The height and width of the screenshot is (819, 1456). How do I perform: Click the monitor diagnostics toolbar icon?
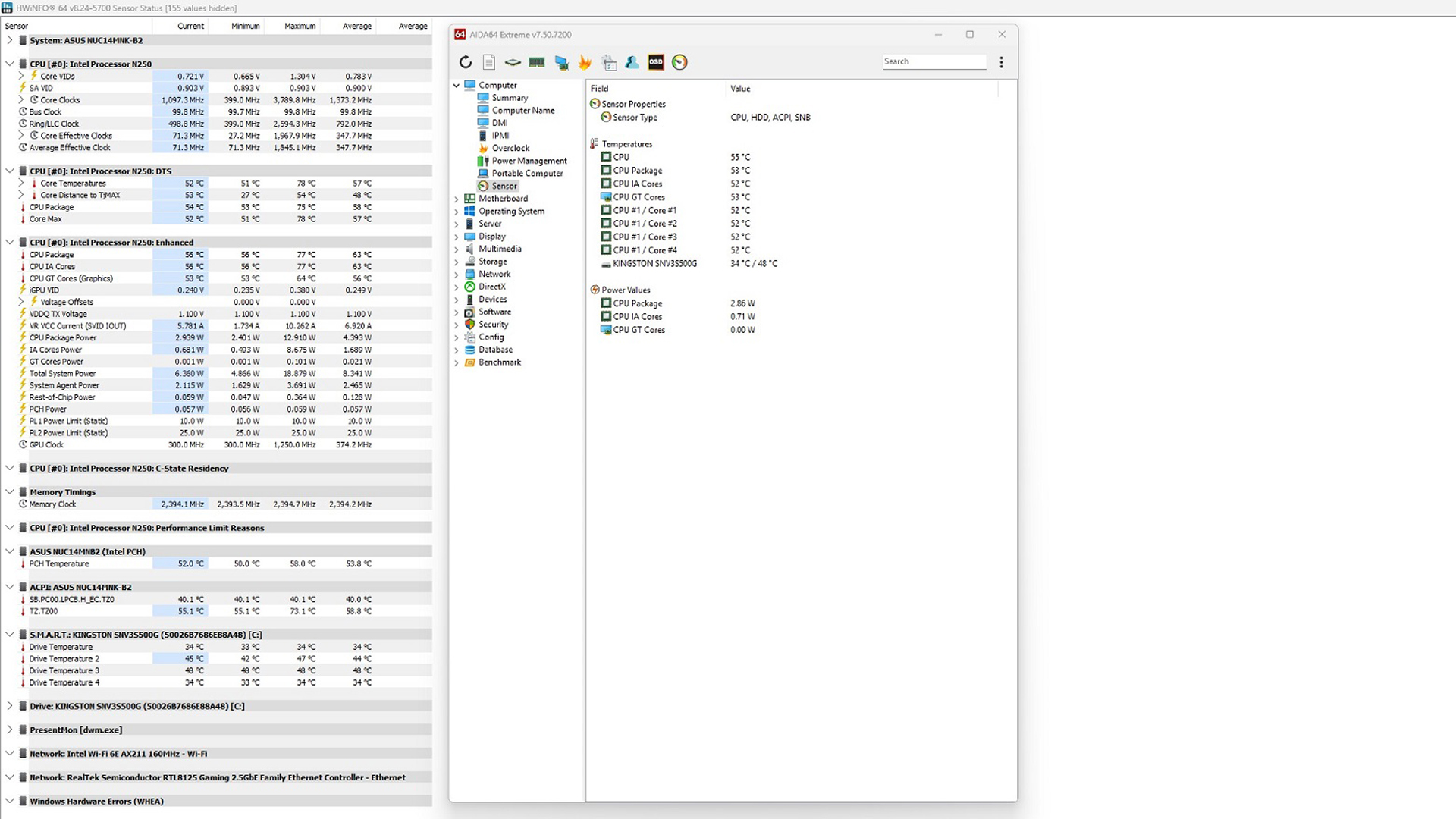click(x=561, y=62)
